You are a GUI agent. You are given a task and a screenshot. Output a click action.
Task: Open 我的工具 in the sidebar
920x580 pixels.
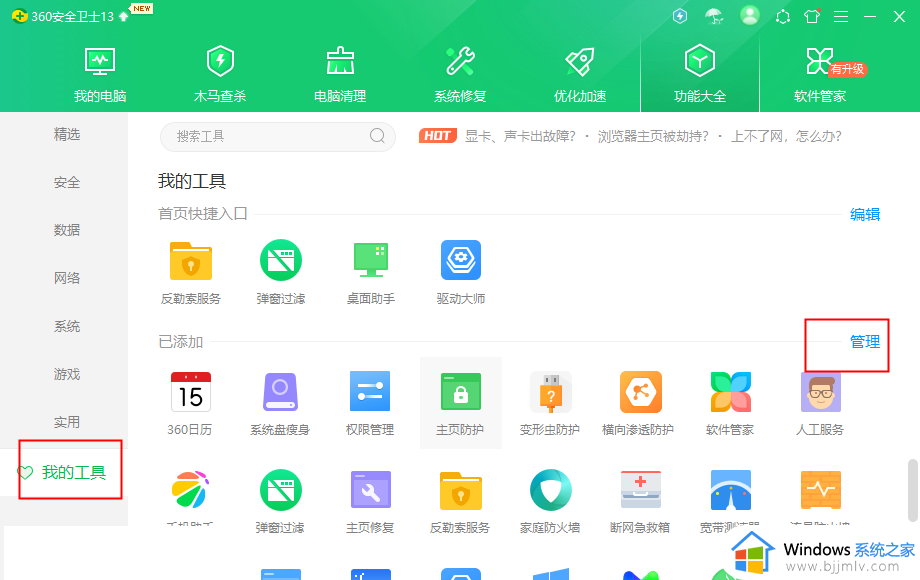coord(63,472)
